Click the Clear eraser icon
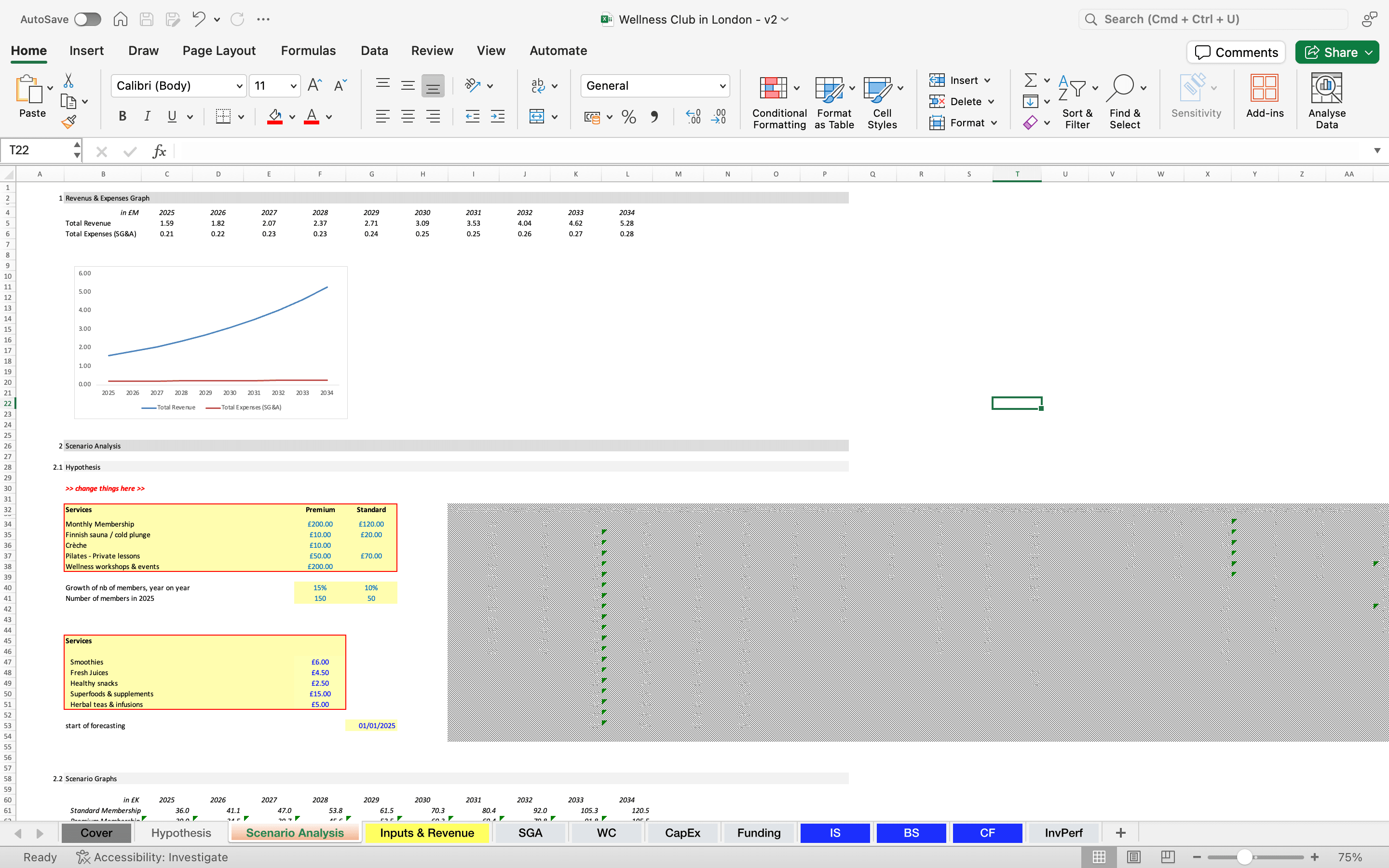The width and height of the screenshot is (1389, 868). coord(1030,122)
